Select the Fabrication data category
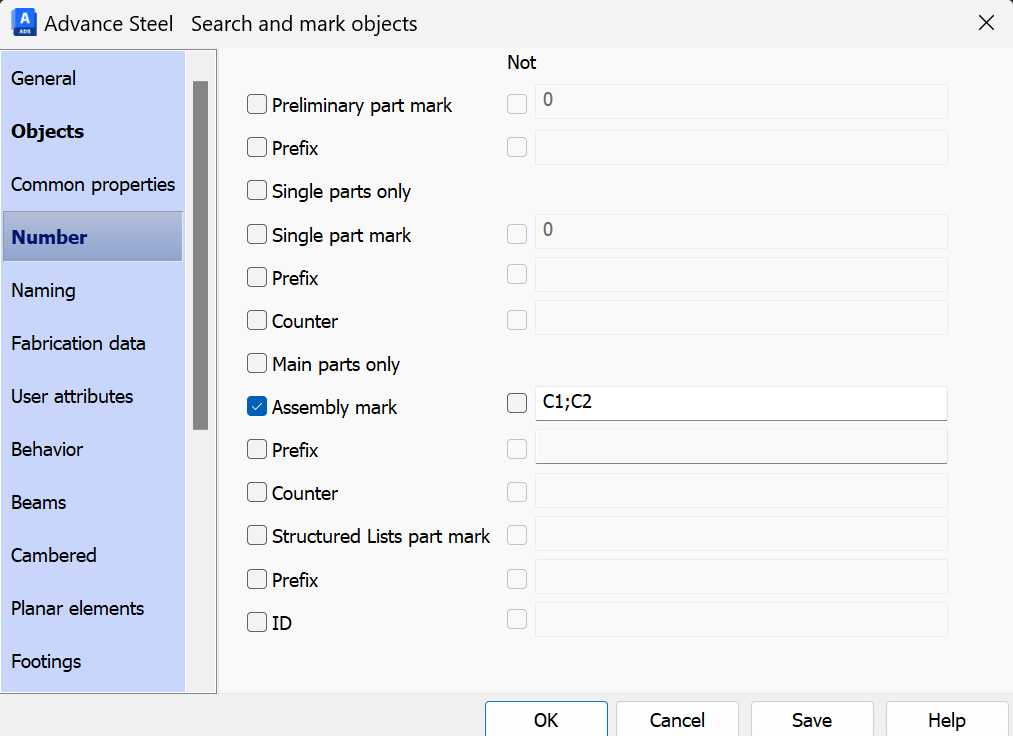 click(78, 343)
